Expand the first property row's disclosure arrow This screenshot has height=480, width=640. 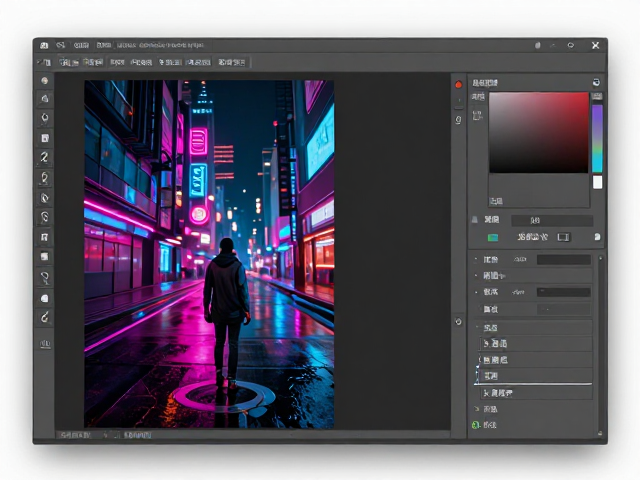pos(476,260)
